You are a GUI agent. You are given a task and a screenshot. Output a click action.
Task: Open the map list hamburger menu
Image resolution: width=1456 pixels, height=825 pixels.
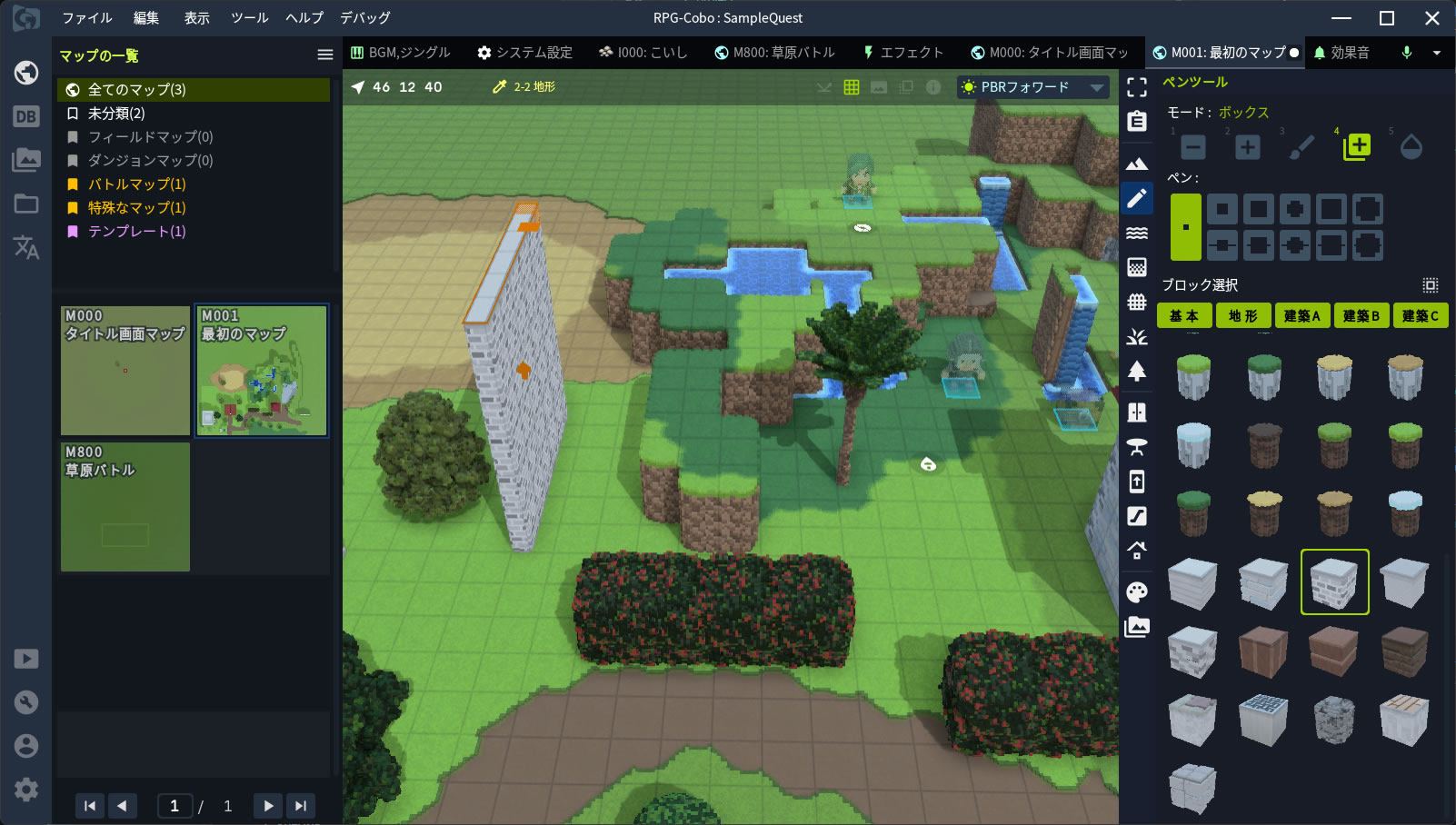pos(324,55)
